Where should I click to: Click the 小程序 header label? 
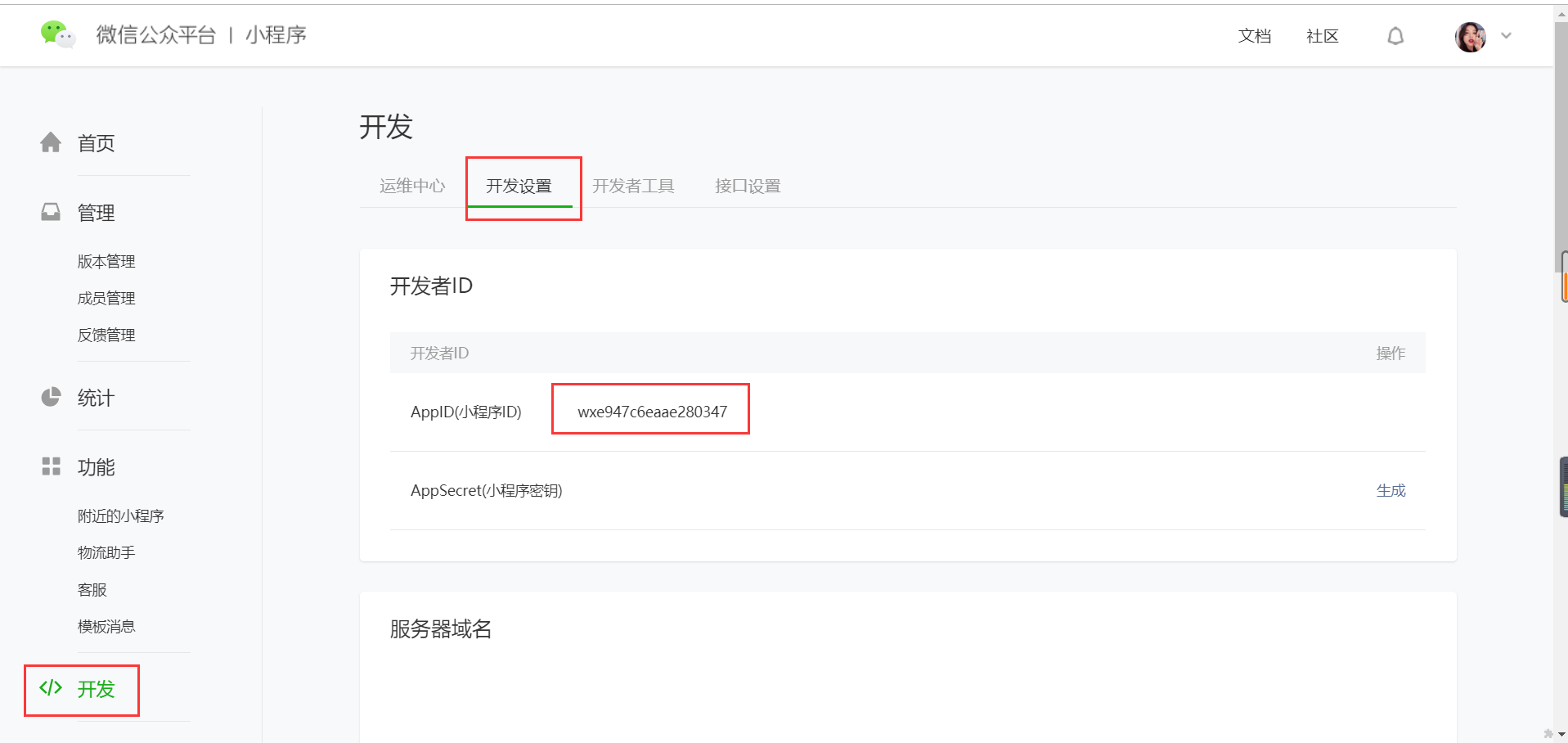point(276,34)
